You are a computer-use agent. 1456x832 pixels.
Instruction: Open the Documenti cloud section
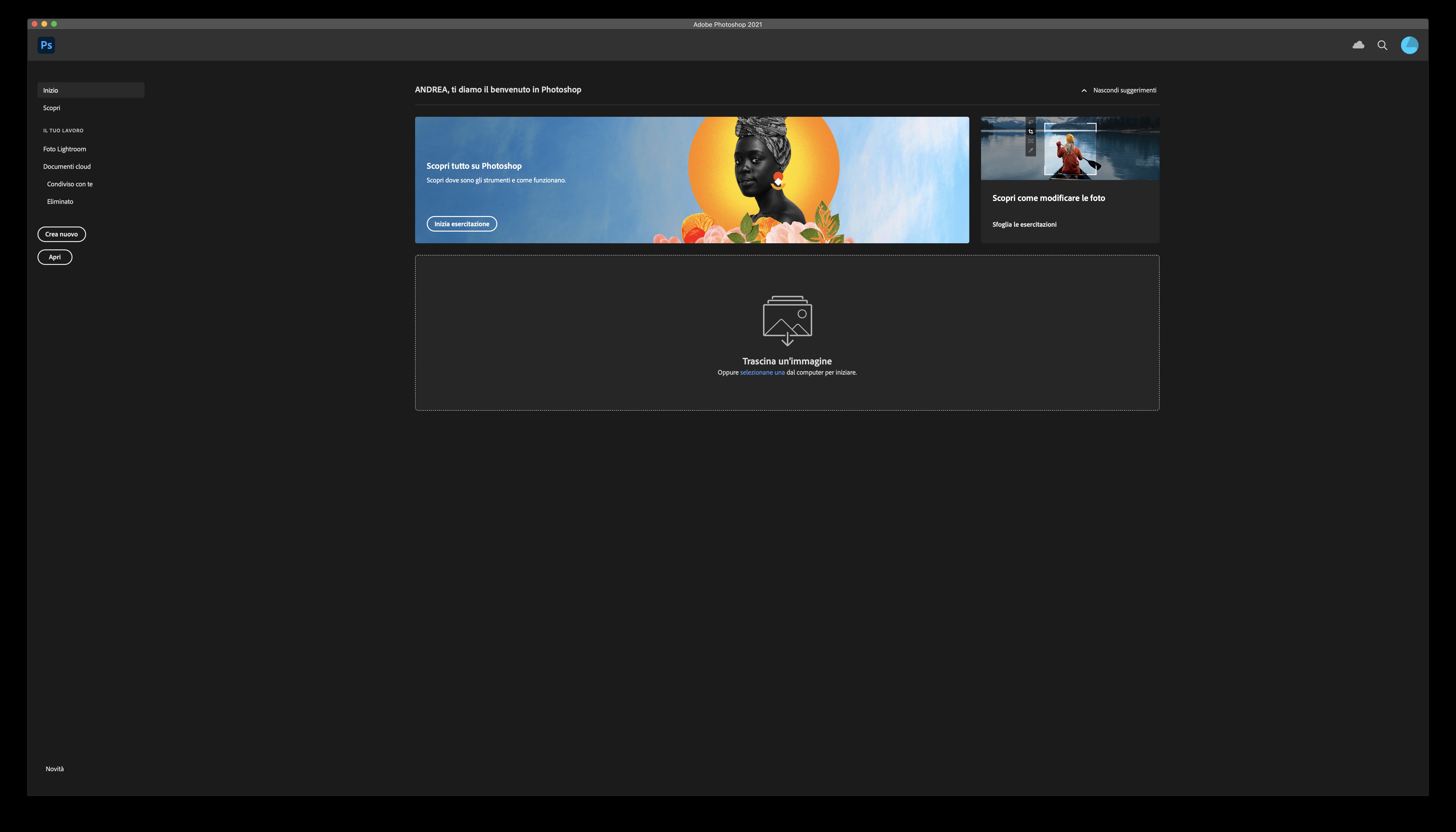(x=67, y=166)
